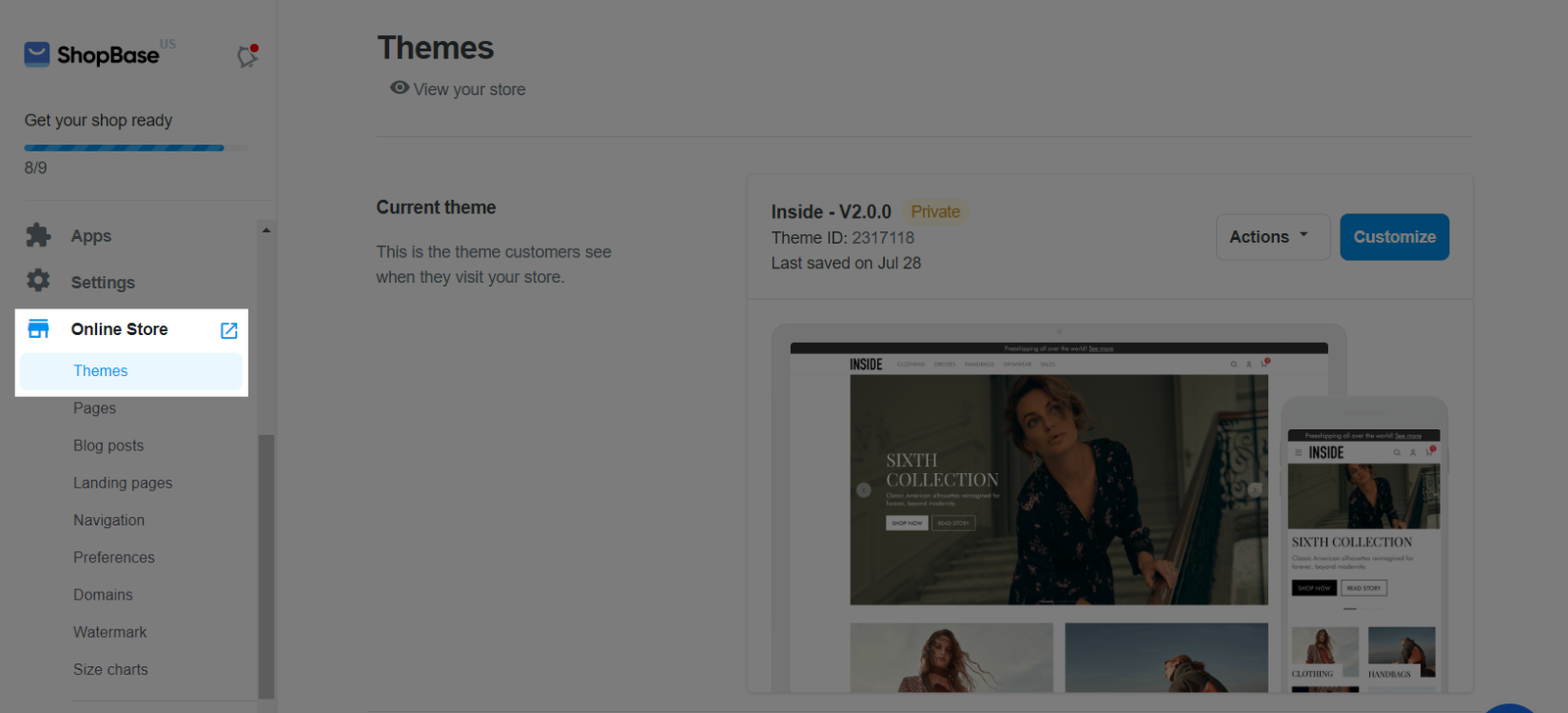This screenshot has width=1568, height=713.
Task: Click the Settings gear icon
Action: point(38,281)
